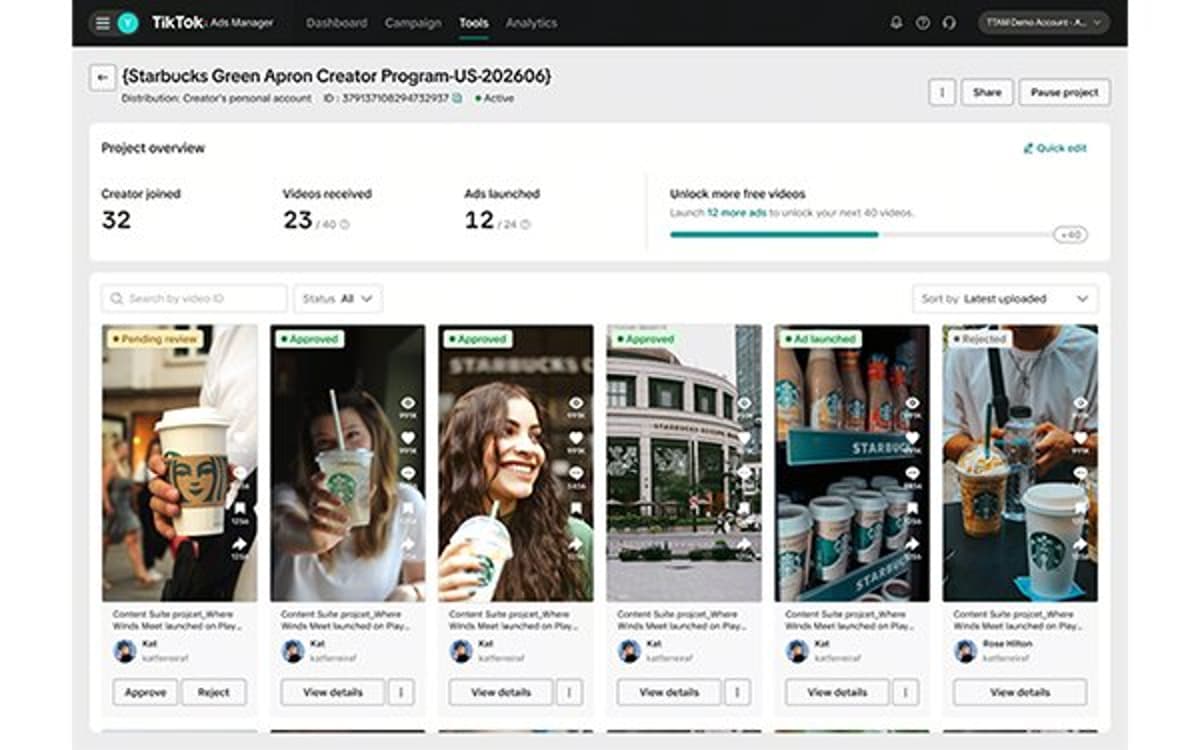View details of third Approved video

click(669, 692)
